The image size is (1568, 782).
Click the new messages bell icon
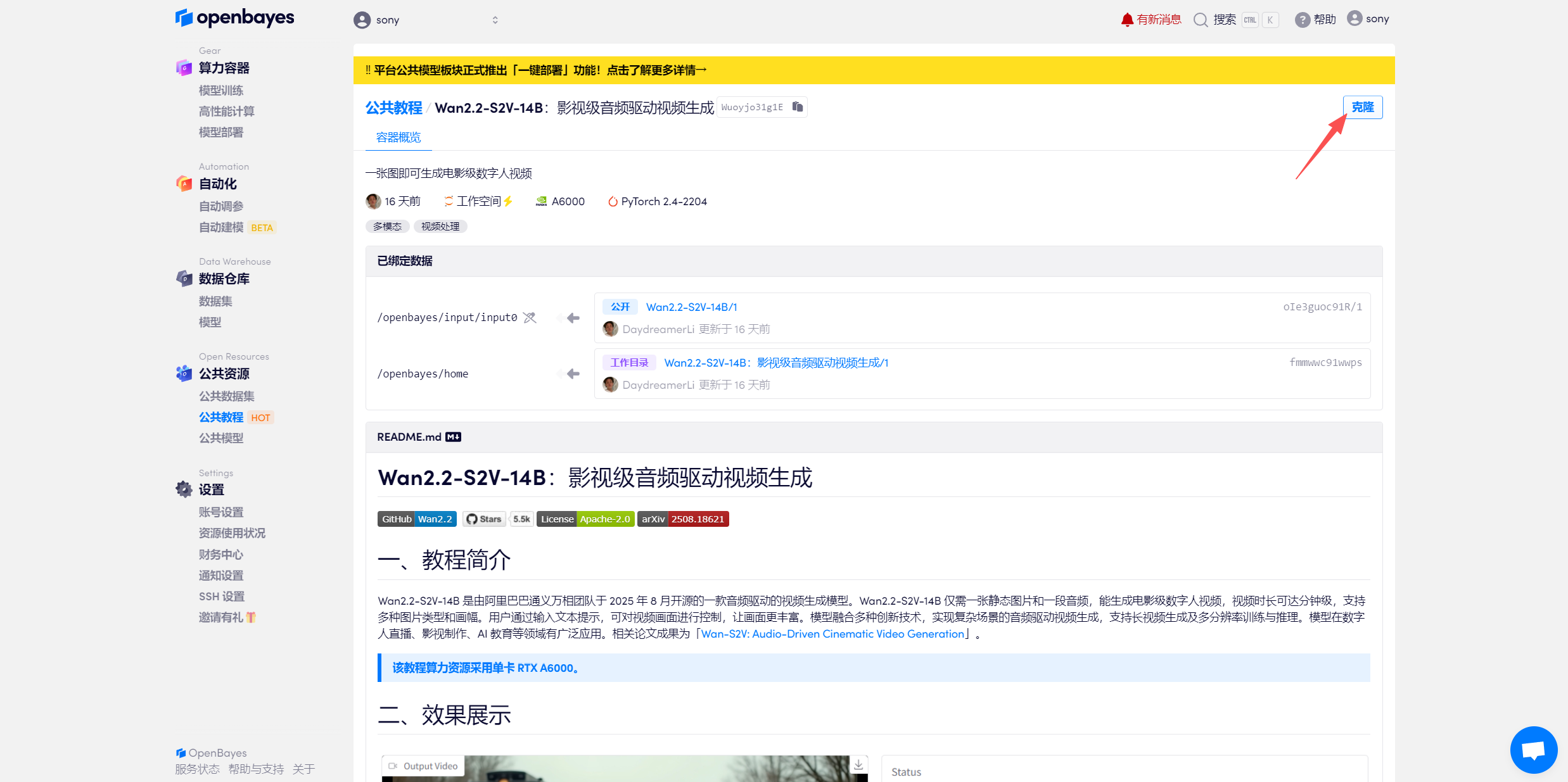(x=1127, y=20)
